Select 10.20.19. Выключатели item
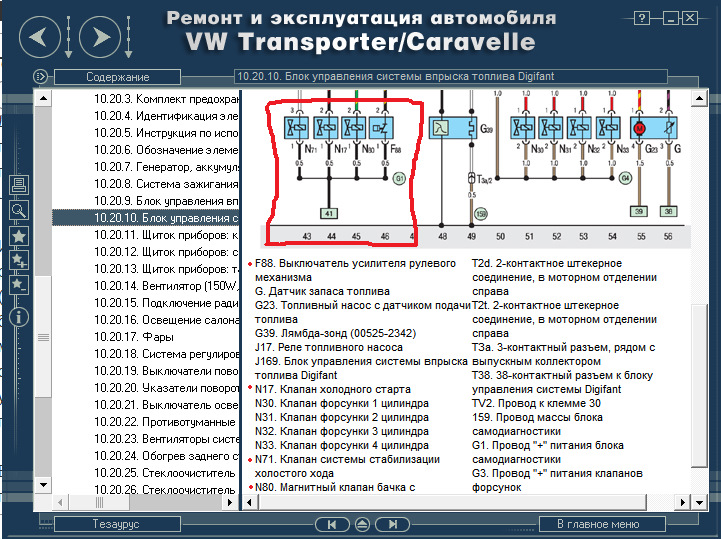 [x=166, y=371]
